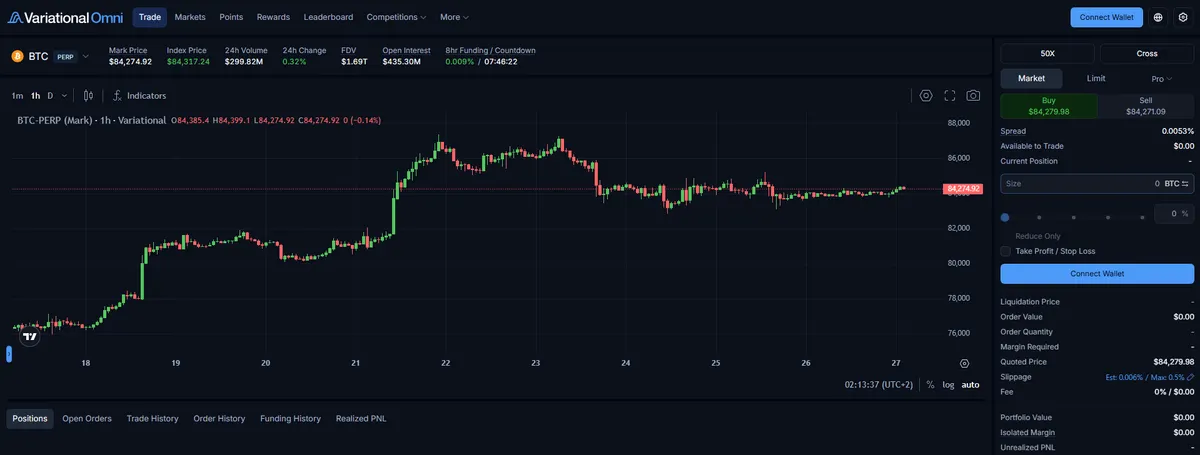Check the Take Profit / Stop Loss box
Viewport: 1200px width, 455px height.
[1005, 251]
